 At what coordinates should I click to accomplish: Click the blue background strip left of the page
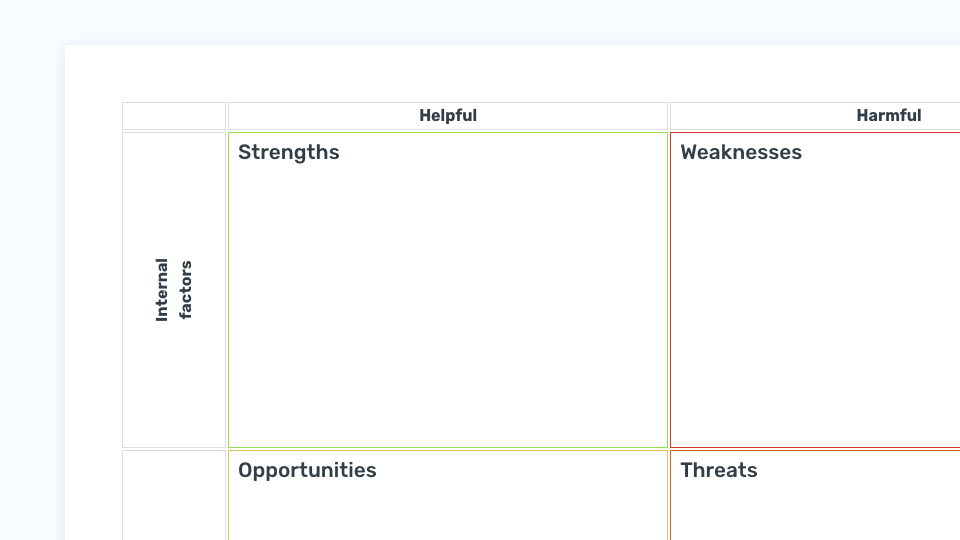click(x=32, y=294)
